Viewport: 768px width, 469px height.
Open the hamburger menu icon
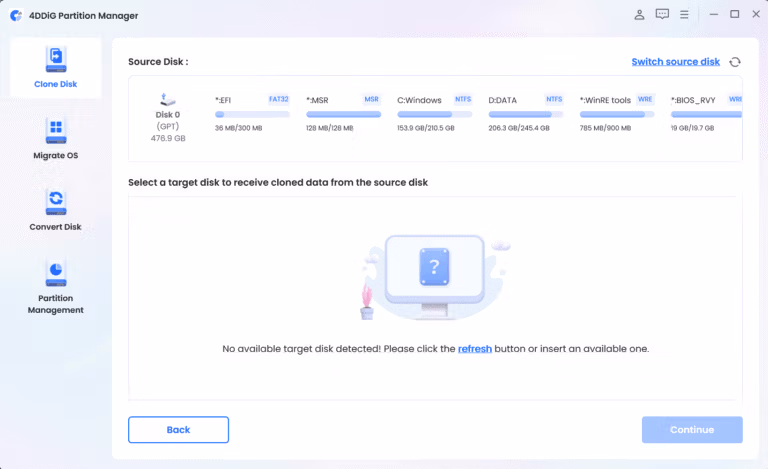pos(684,15)
